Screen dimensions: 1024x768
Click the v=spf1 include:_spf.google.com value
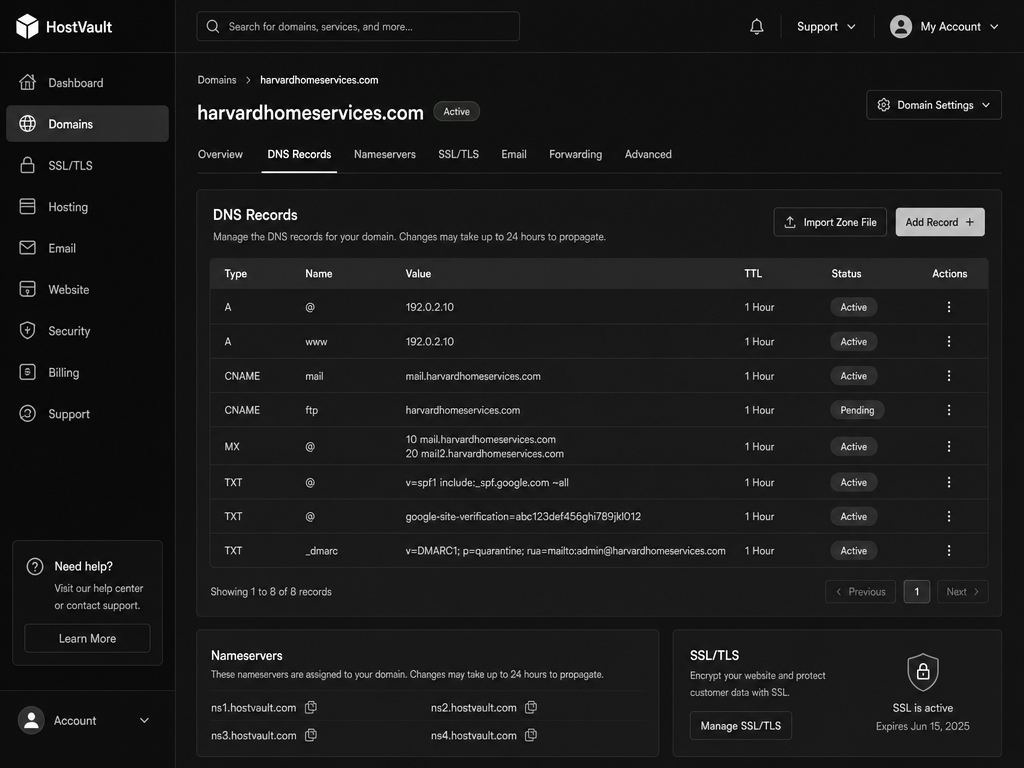[x=487, y=483]
